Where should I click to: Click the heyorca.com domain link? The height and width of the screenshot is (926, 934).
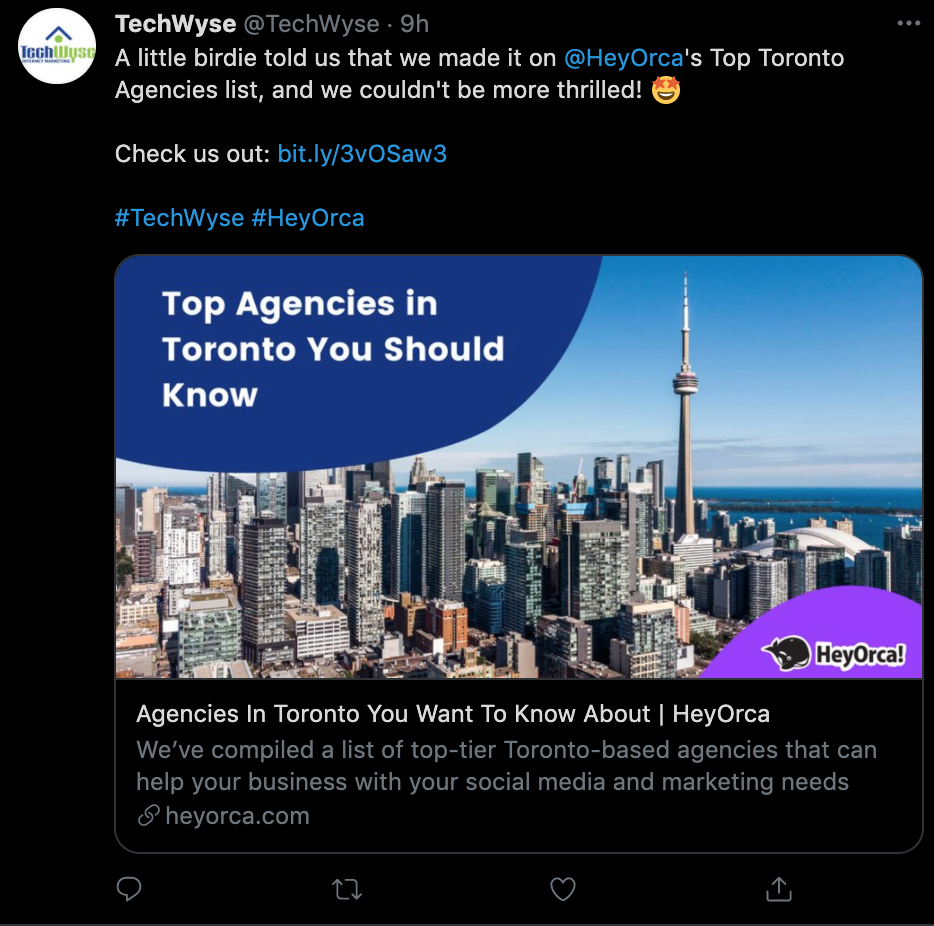(238, 816)
